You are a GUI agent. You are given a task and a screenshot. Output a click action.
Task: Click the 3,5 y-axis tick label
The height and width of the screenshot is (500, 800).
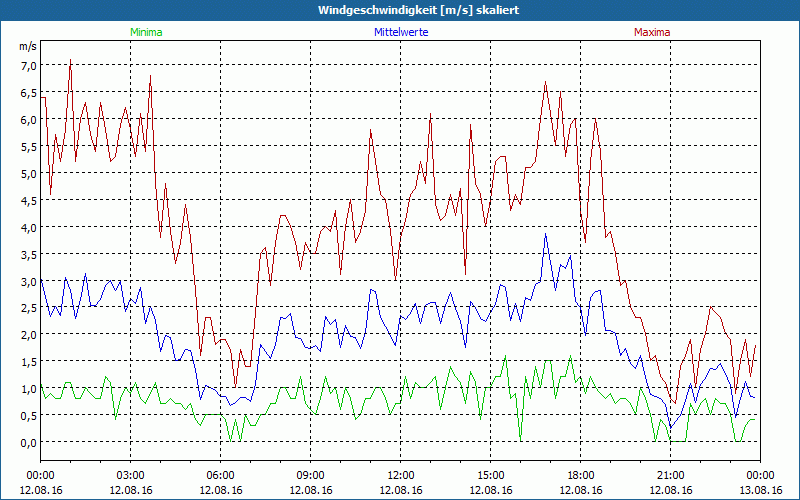pyautogui.click(x=28, y=254)
